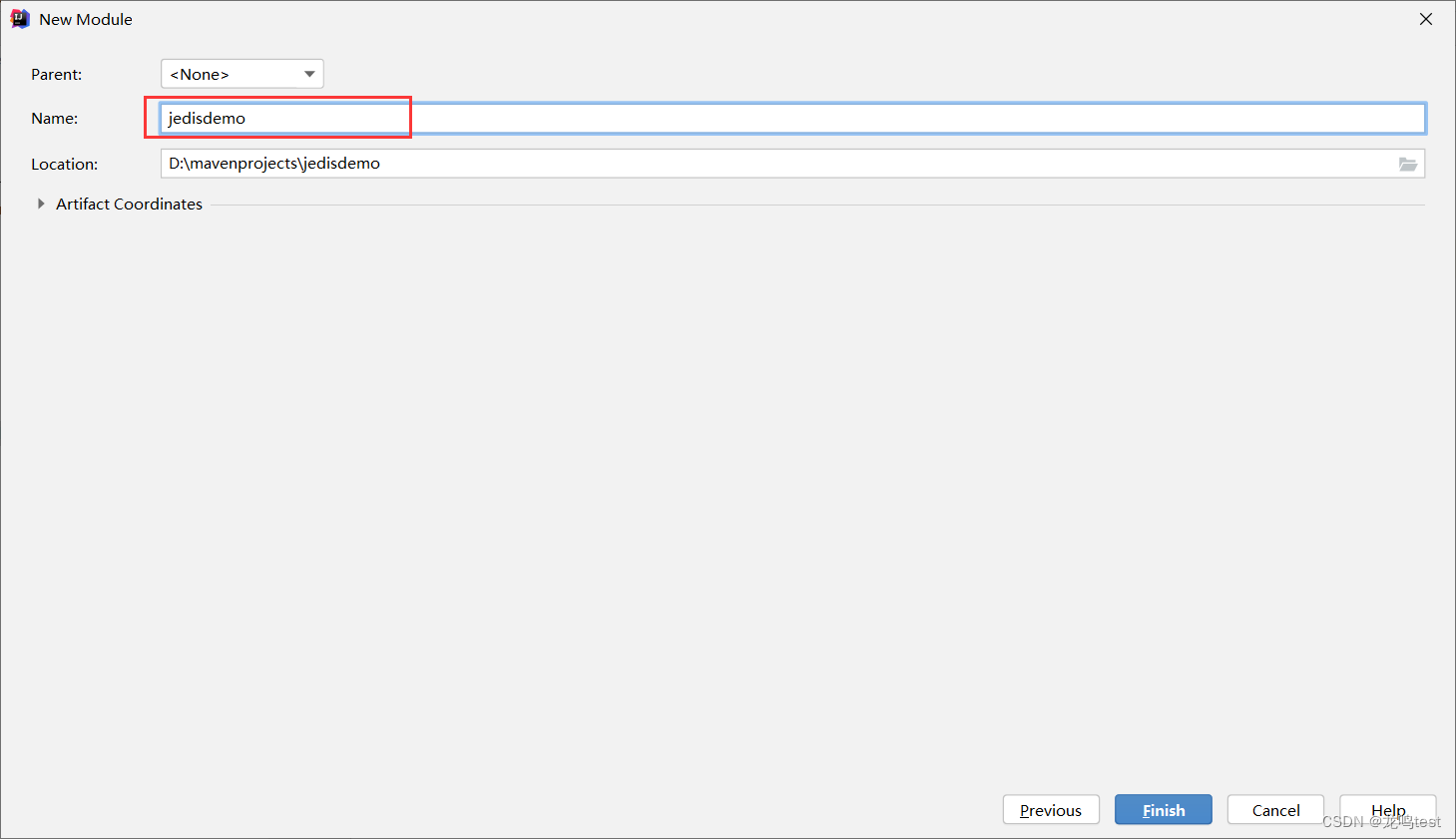Click the IntelliJ icon in title bar
The width and height of the screenshot is (1456, 839).
pyautogui.click(x=20, y=19)
